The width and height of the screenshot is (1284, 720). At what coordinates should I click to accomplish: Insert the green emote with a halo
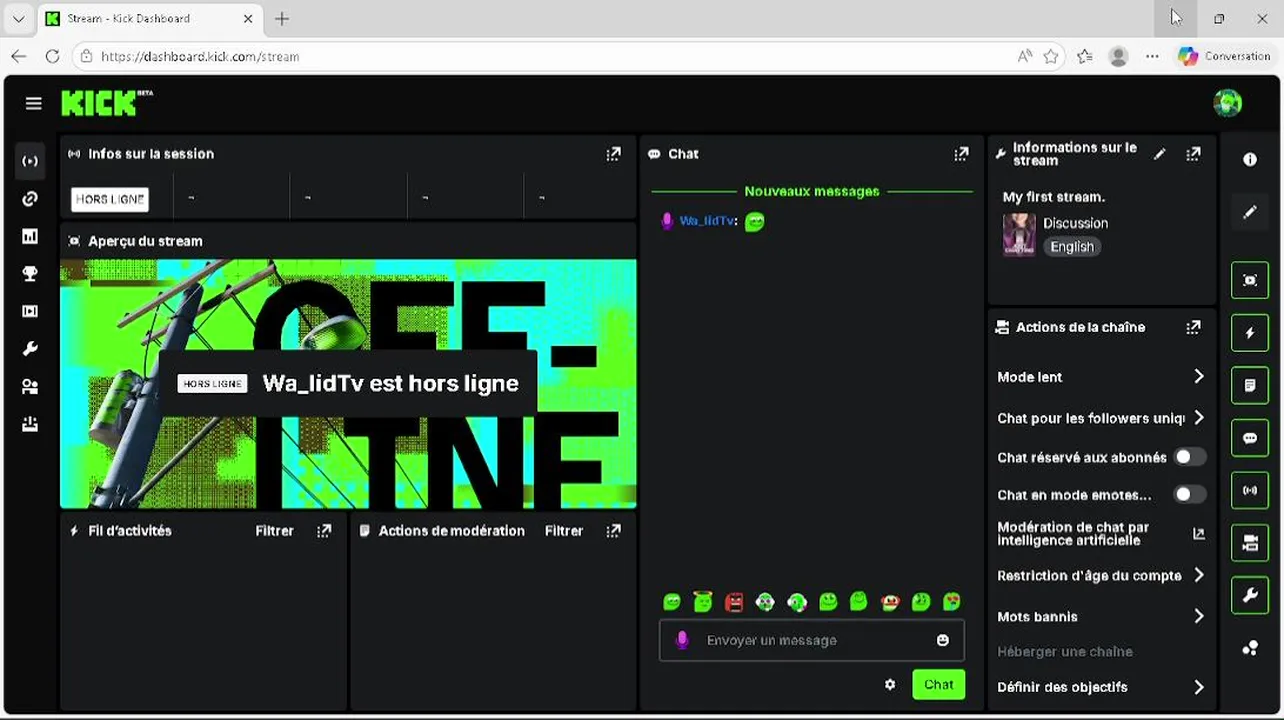click(x=703, y=601)
